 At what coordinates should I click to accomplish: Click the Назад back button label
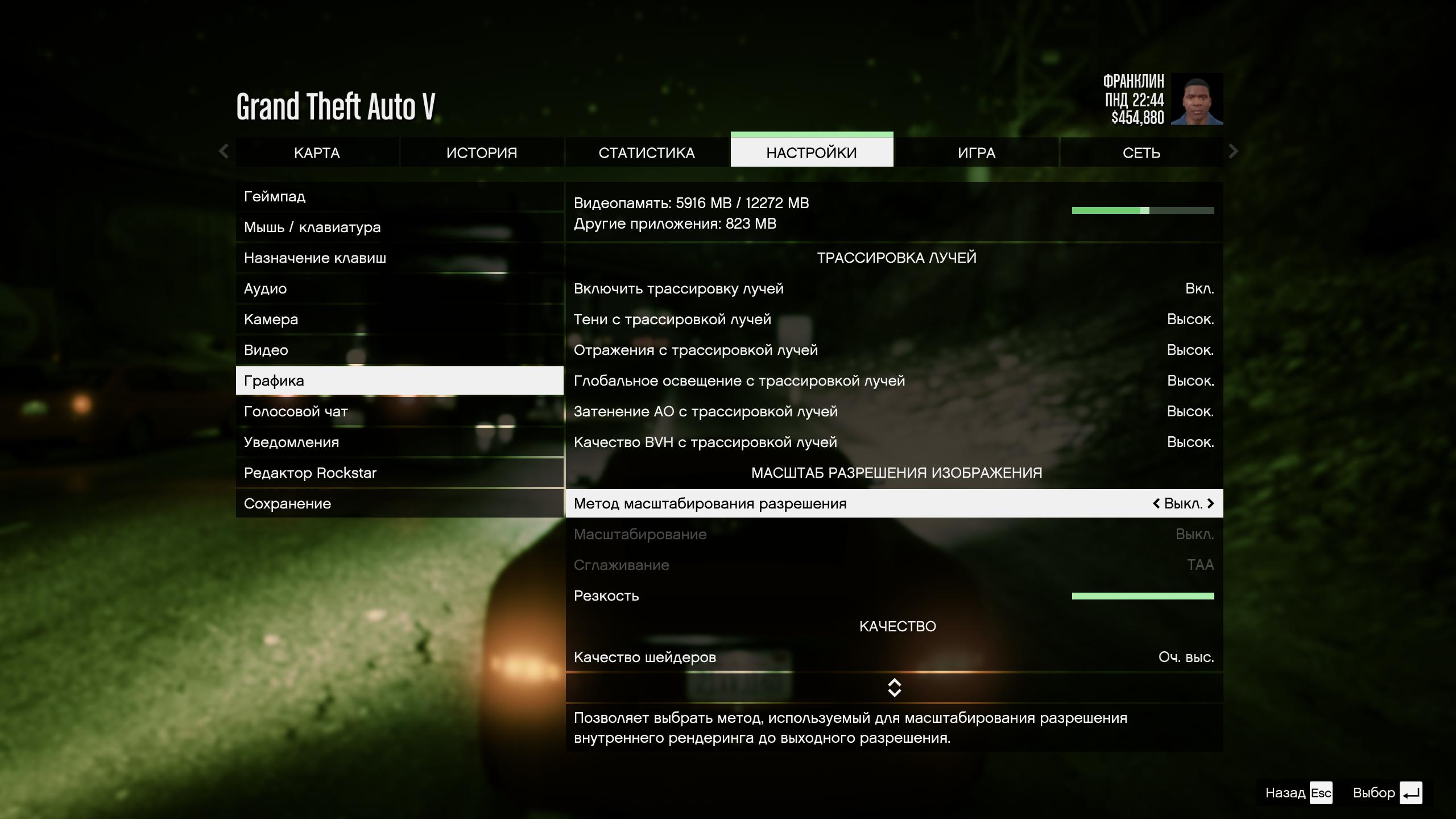[1285, 793]
